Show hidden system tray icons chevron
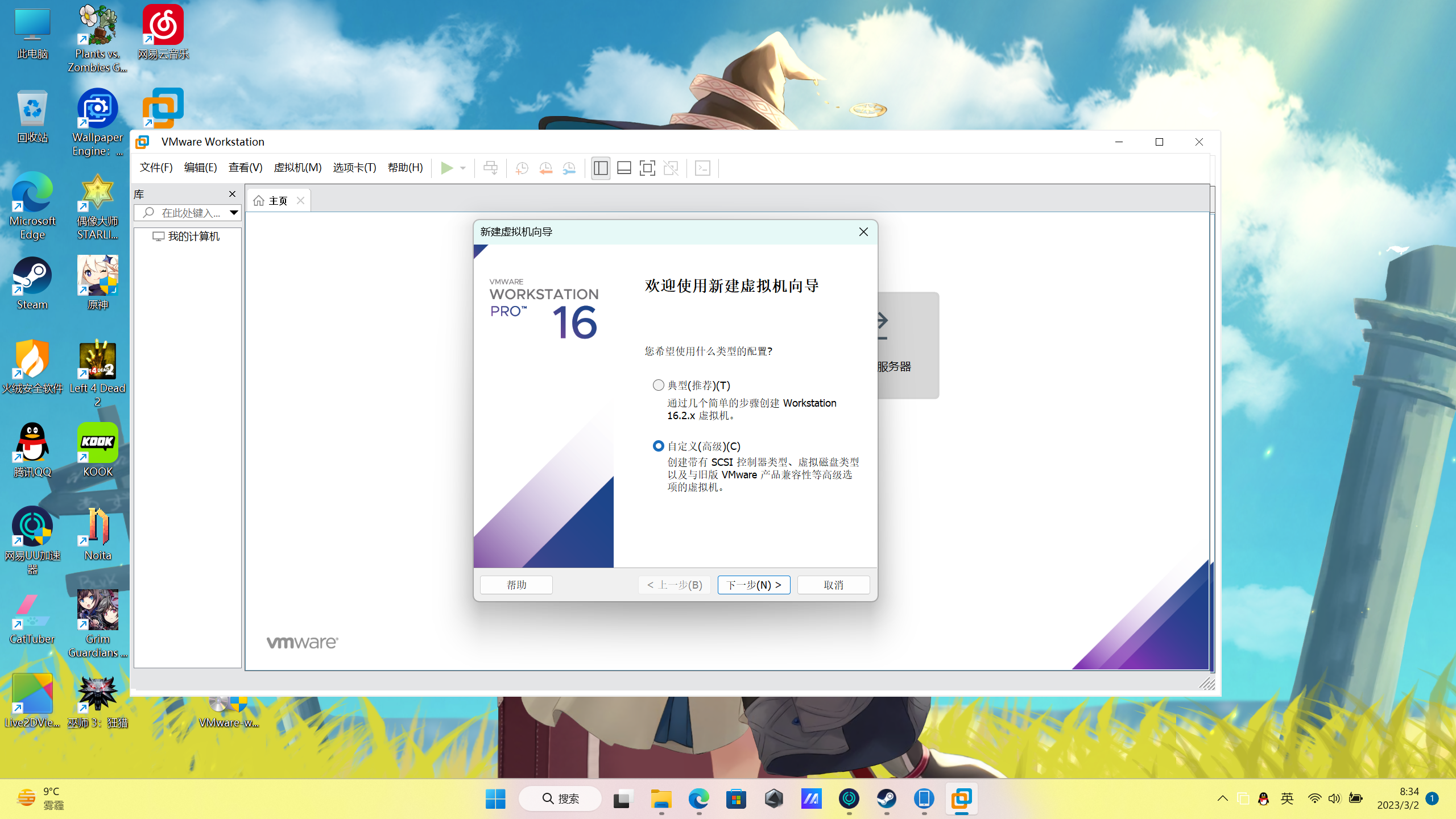This screenshot has width=1456, height=819. click(x=1222, y=799)
